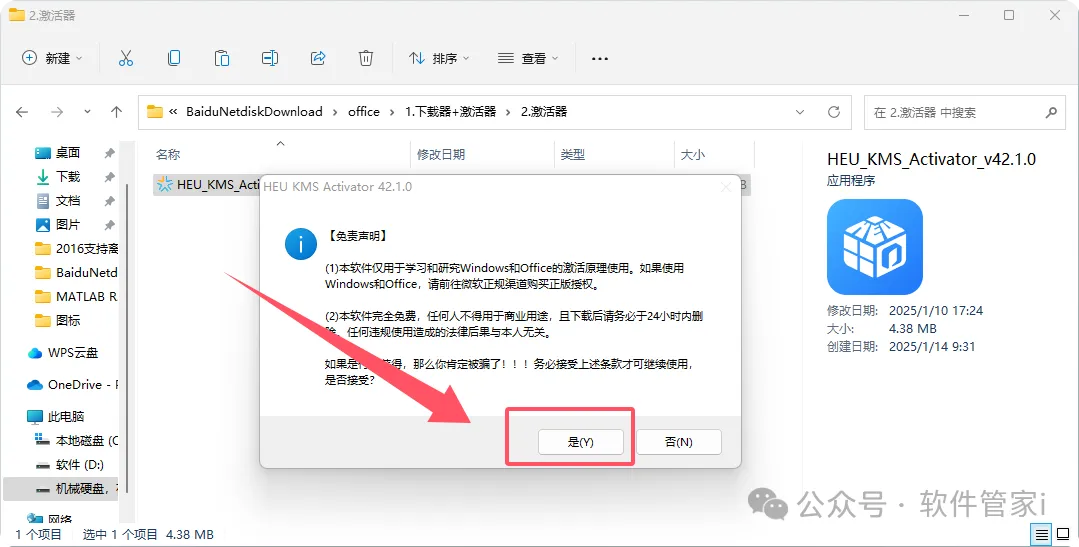Click the monitor icon beside 此电脑

click(x=35, y=416)
